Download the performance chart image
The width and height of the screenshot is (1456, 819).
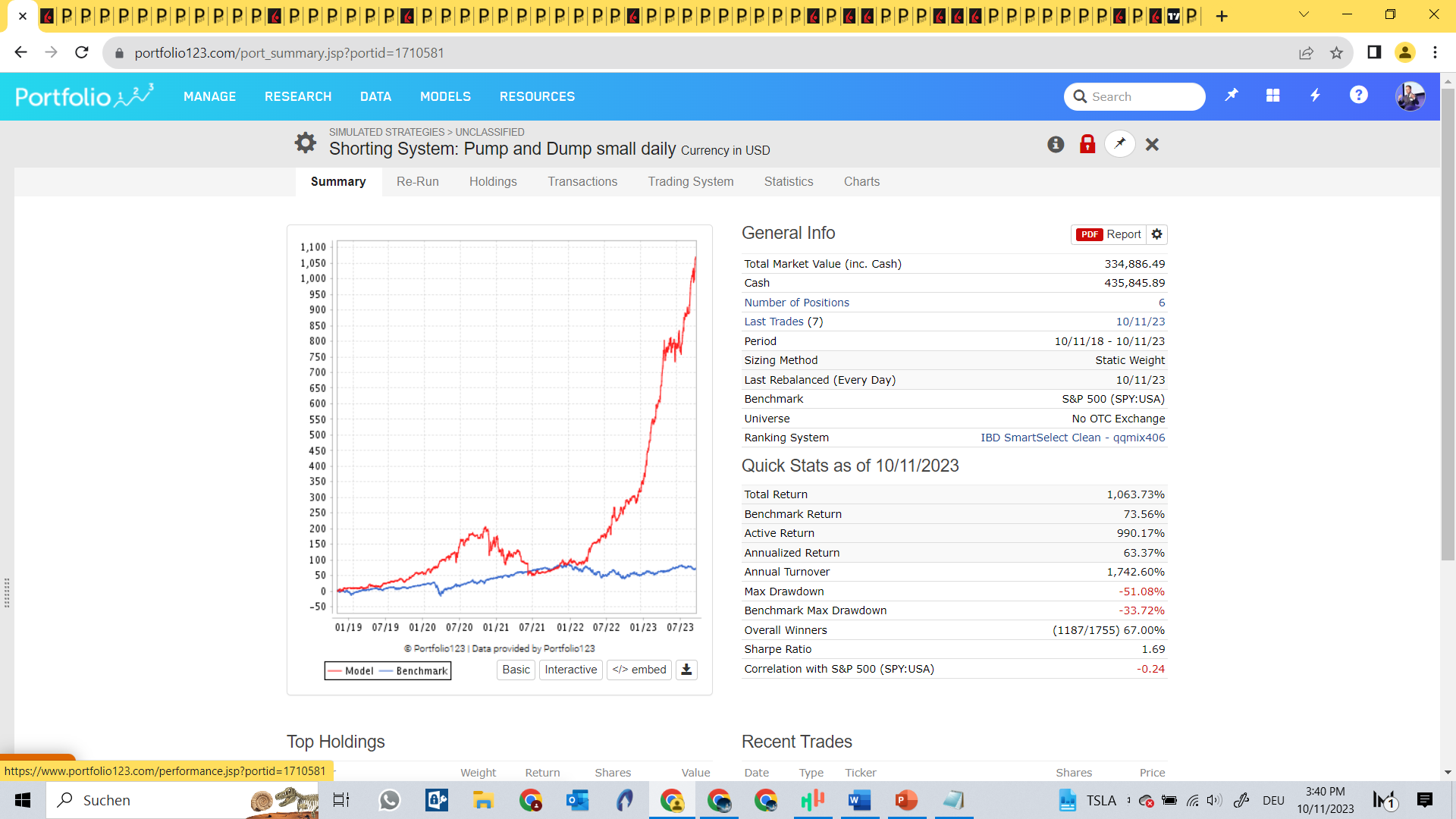coord(686,670)
